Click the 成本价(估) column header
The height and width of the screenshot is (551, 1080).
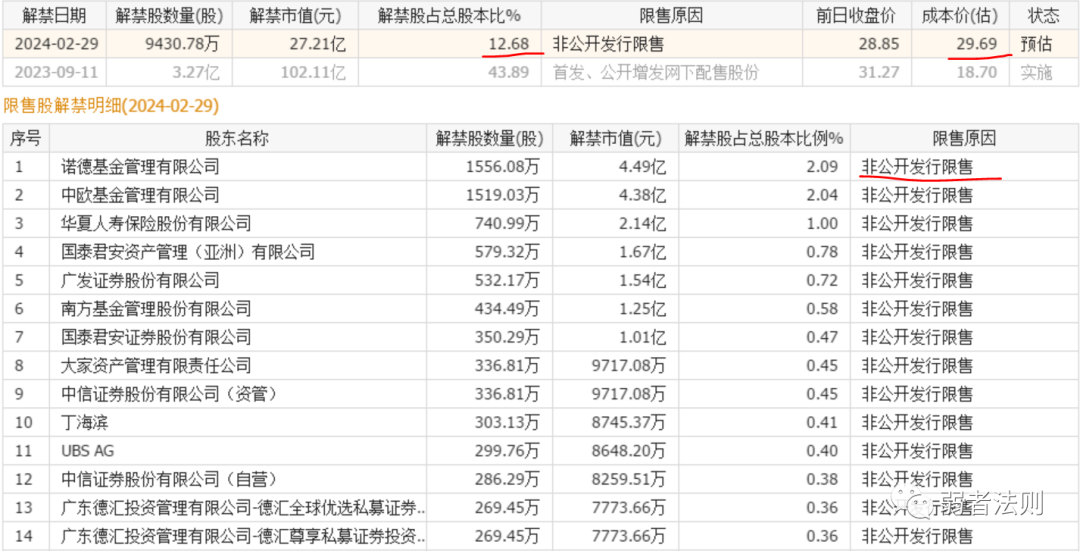coord(960,15)
